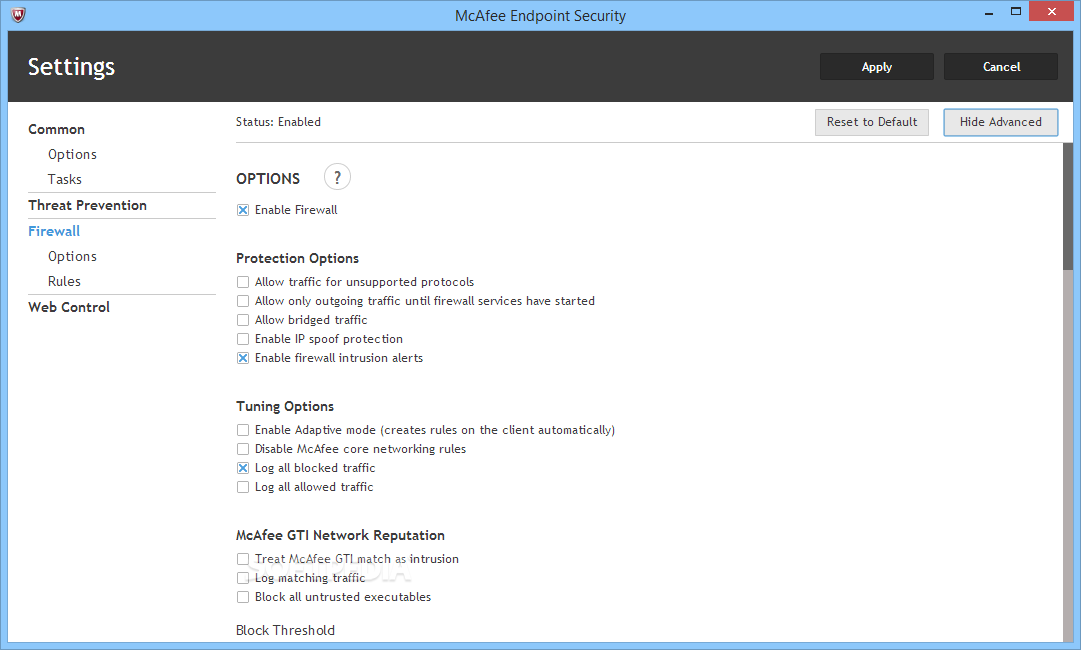
Task: Enable IP spoof protection checkbox
Action: point(243,339)
